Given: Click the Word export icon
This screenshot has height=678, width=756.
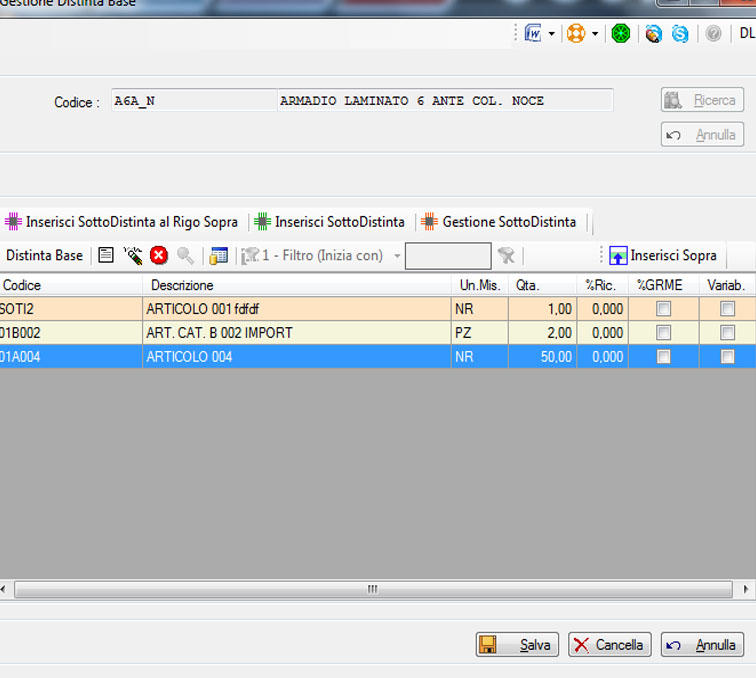Looking at the screenshot, I should (x=533, y=34).
